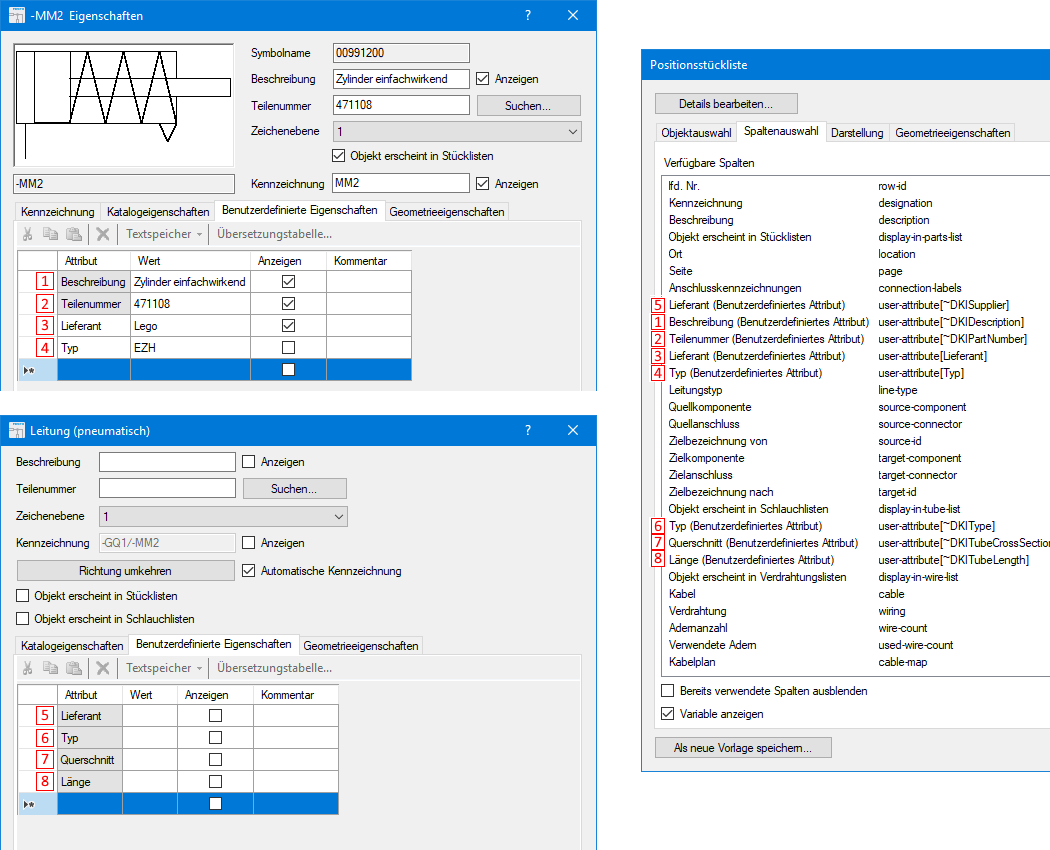This screenshot has height=850, width=1050.
Task: Disable the 'Automatische Kennzeichnung' checkbox
Action: [x=250, y=571]
